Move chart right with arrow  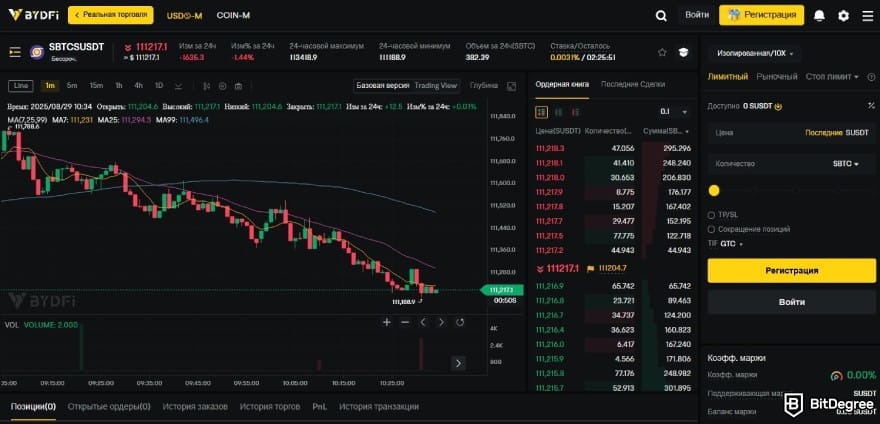coord(441,322)
